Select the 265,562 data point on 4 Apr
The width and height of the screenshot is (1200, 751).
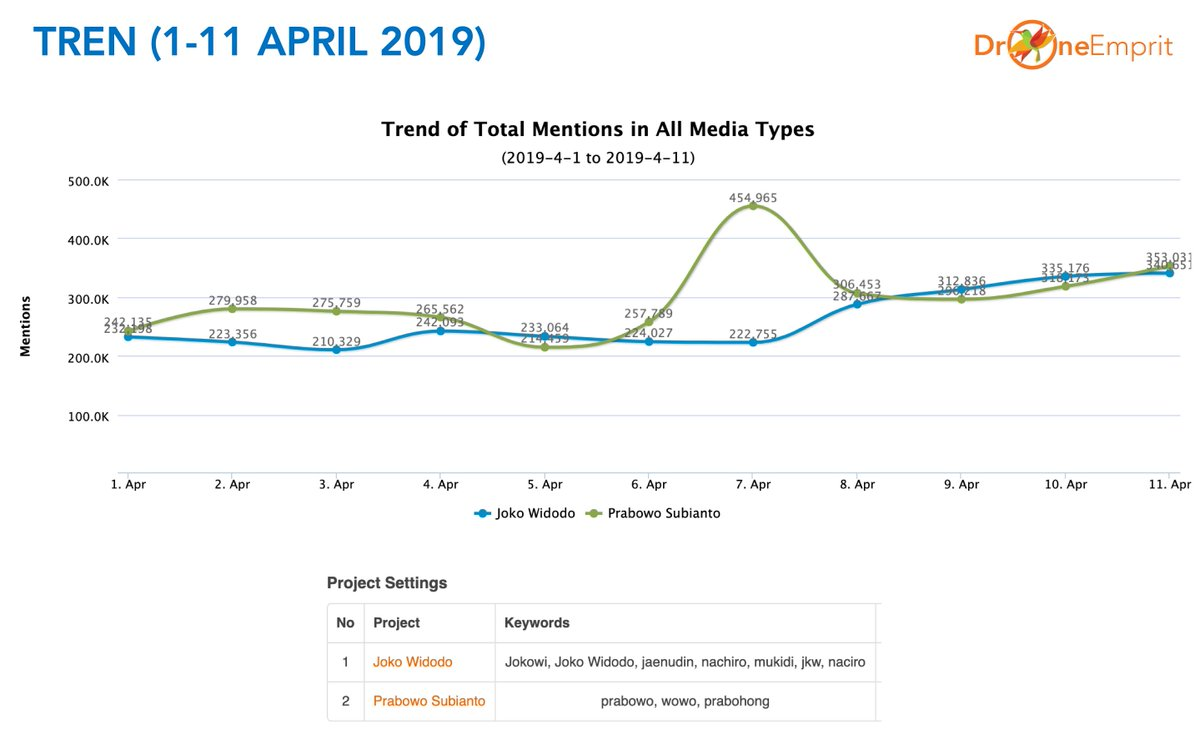point(440,317)
